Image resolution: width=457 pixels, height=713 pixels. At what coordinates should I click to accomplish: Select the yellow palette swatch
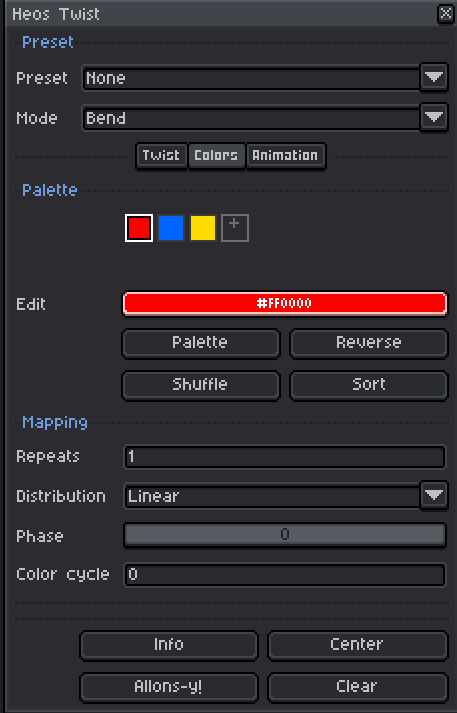(203, 228)
